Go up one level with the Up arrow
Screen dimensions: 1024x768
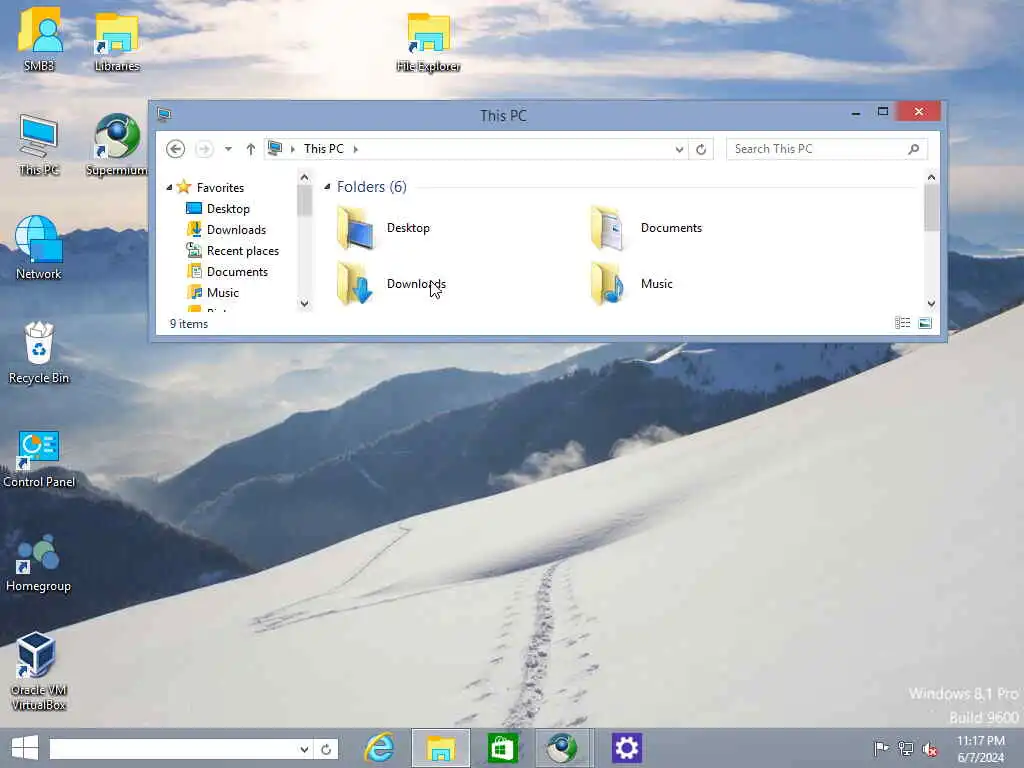tap(250, 149)
